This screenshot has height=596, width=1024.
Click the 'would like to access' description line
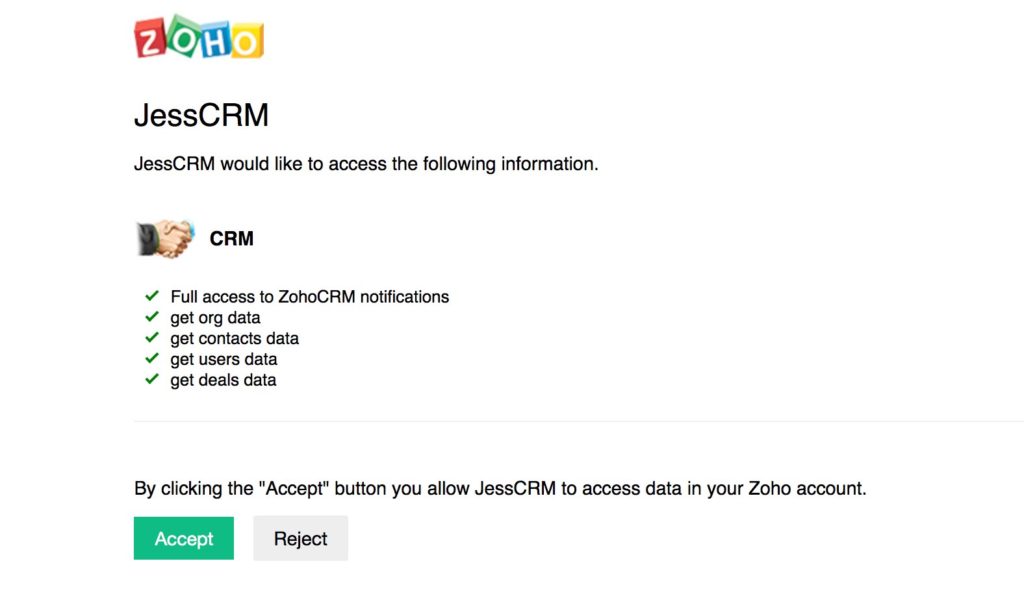click(x=366, y=164)
